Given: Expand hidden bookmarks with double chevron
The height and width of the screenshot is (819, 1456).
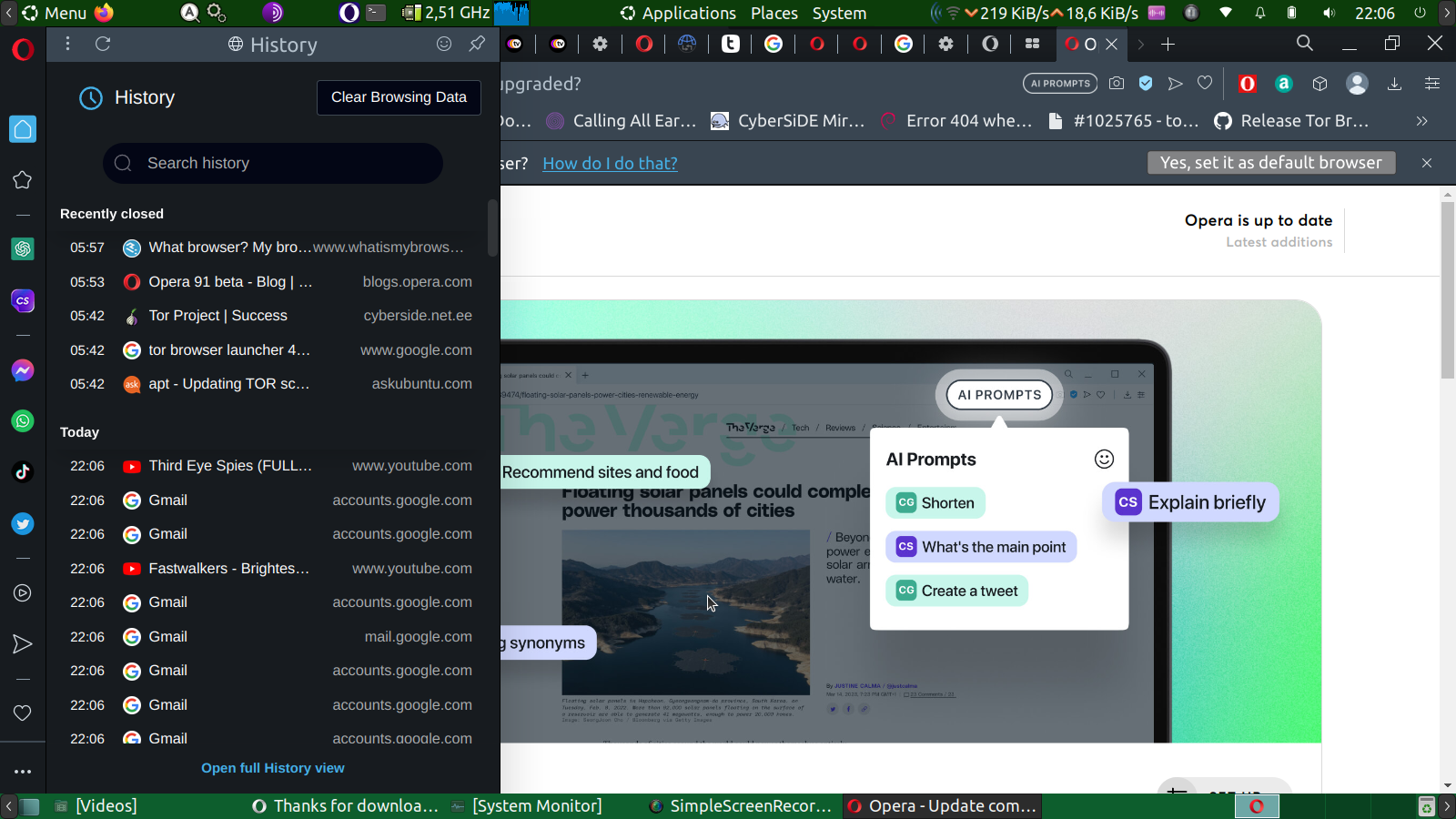Looking at the screenshot, I should click(1422, 121).
